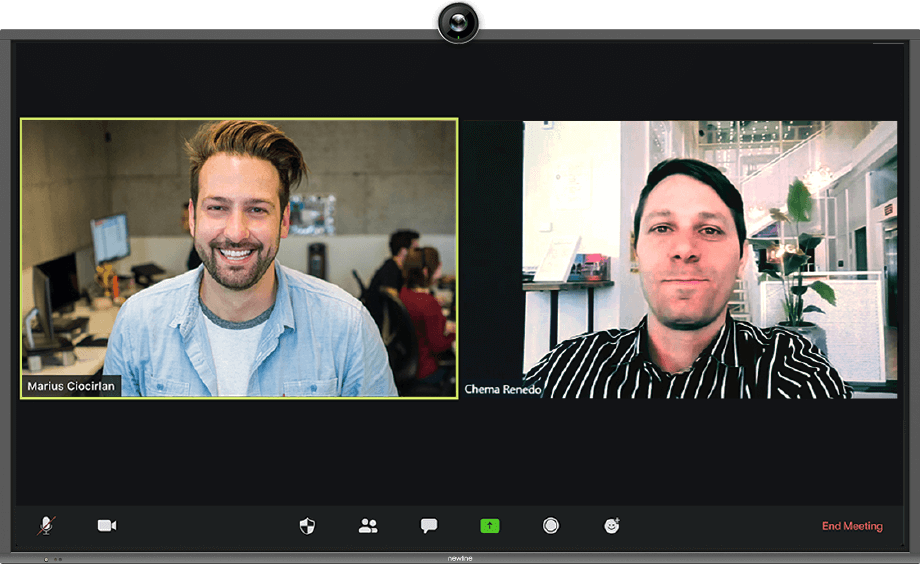Unmute the microphone in the toolbar
This screenshot has height=564, width=920.
pyautogui.click(x=46, y=525)
